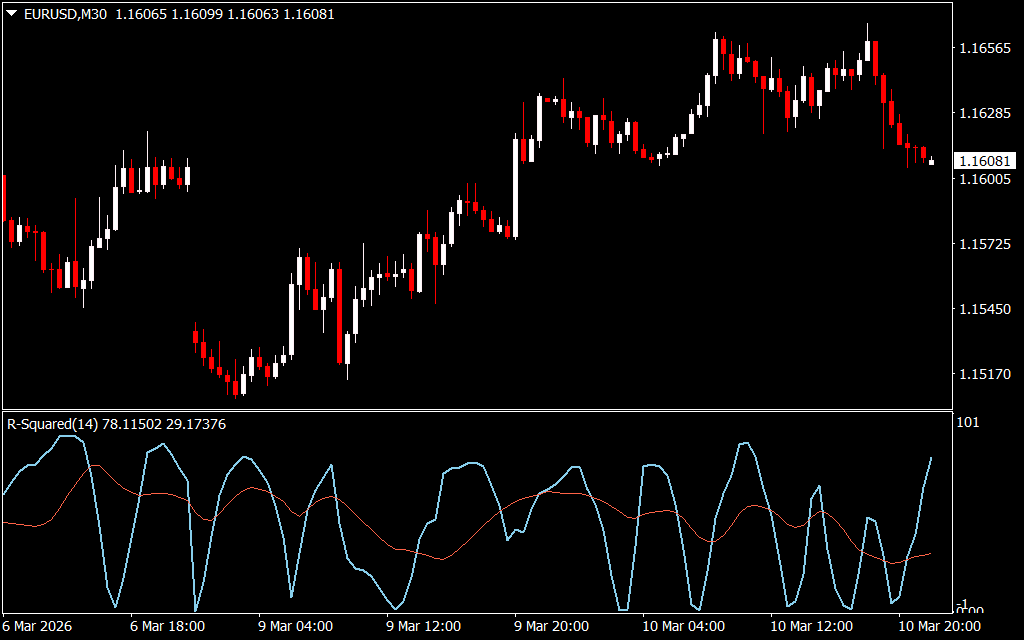
Task: Select the R-Squared(14) indicator label
Action: tap(52, 424)
